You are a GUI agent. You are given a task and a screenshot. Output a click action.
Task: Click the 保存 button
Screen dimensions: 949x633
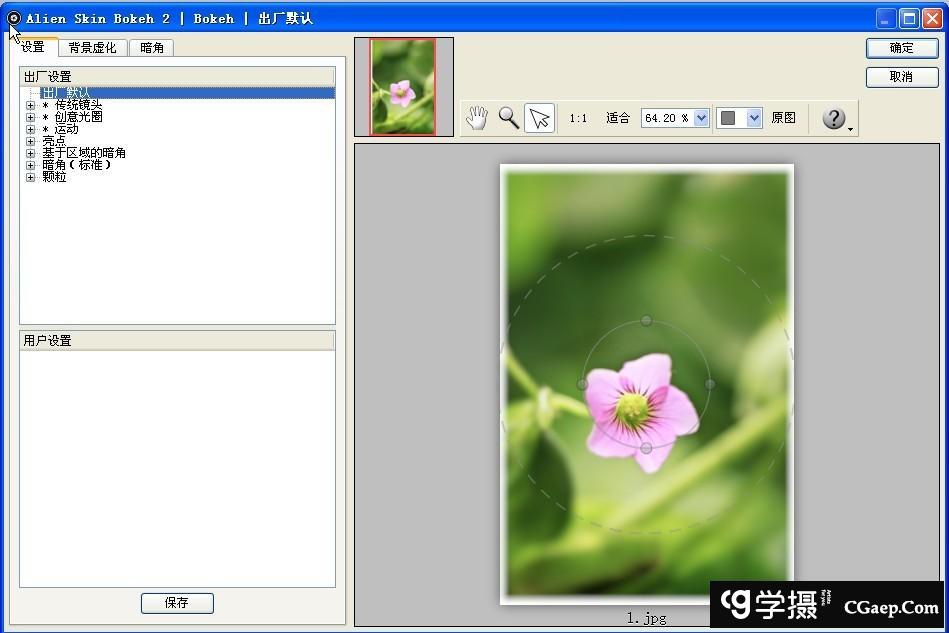pos(177,603)
